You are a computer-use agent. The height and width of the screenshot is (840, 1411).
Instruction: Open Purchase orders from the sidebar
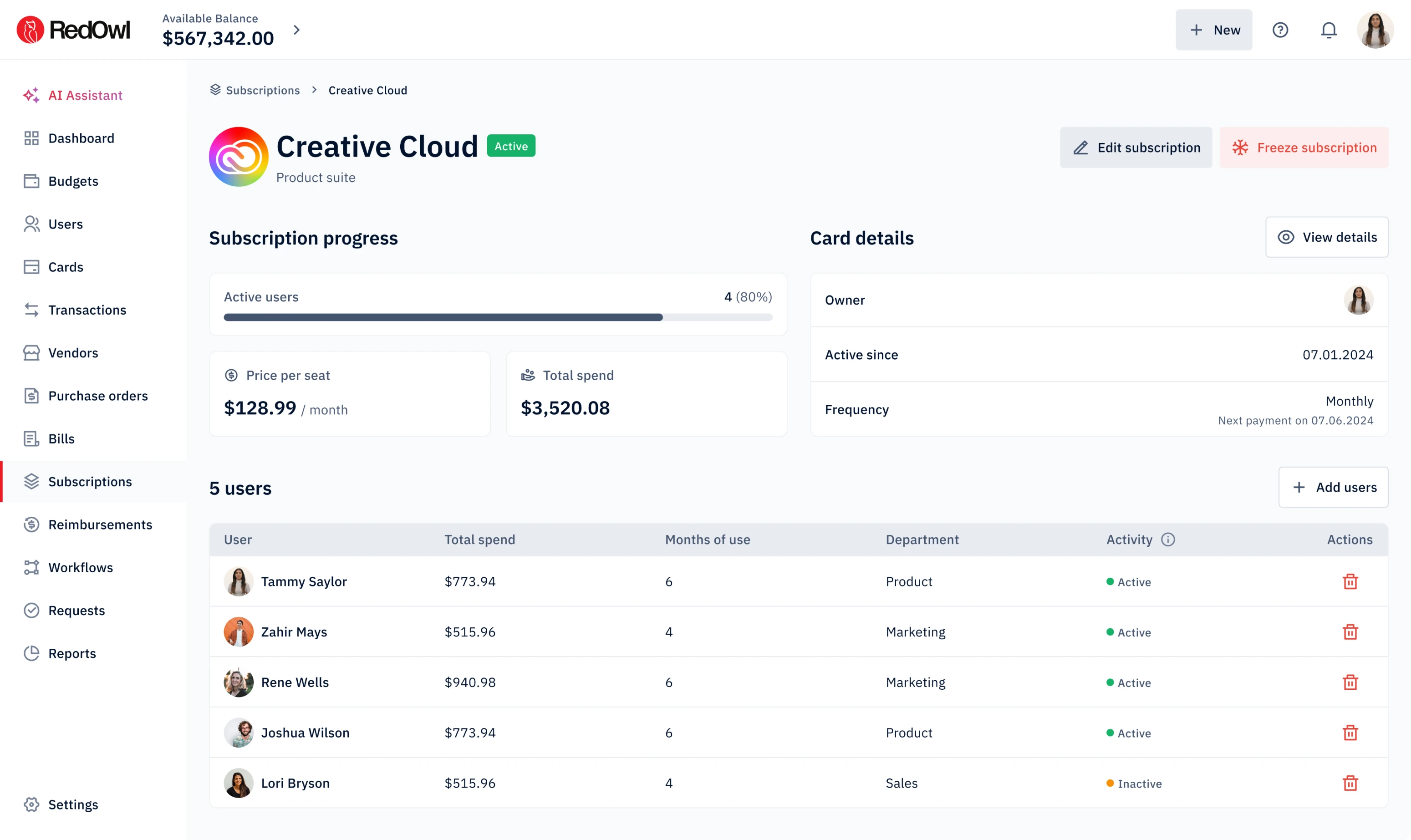point(97,396)
